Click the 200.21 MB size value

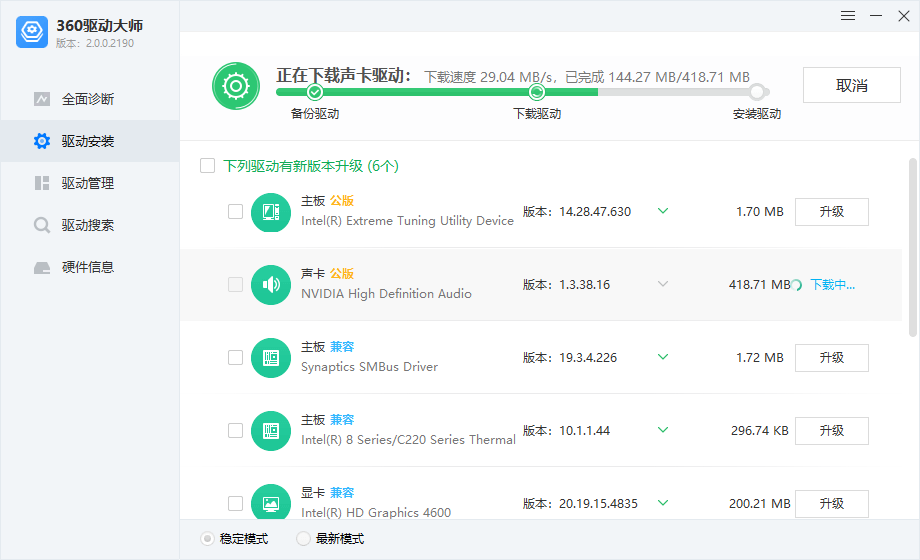point(759,504)
